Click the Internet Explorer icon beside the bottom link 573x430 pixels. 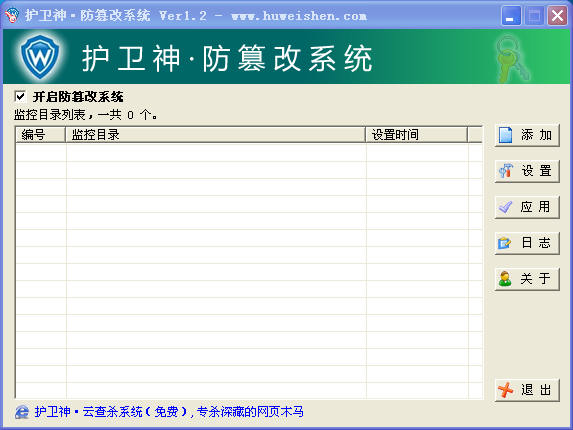pyautogui.click(x=22, y=412)
